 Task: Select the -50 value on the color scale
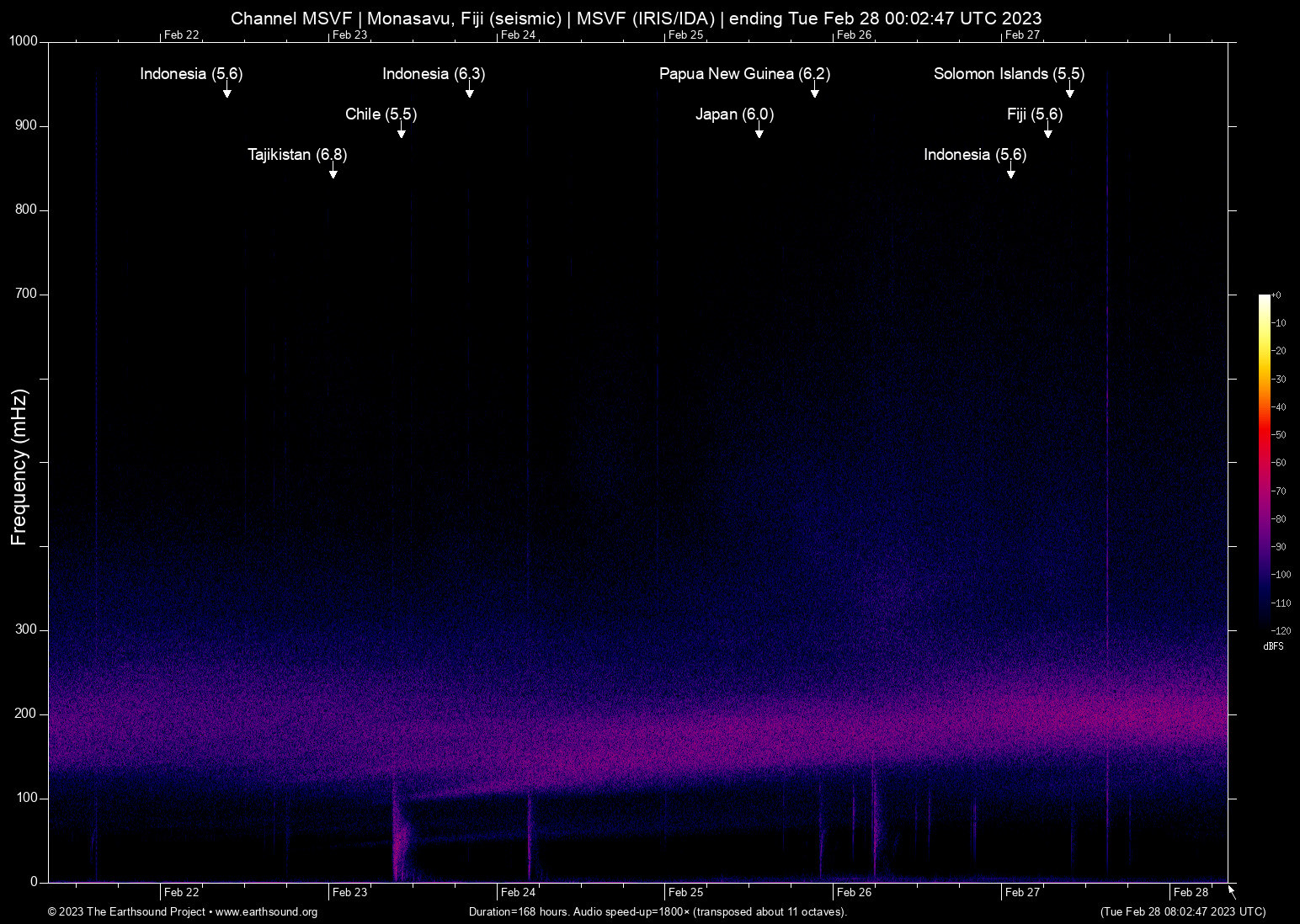point(1278,435)
